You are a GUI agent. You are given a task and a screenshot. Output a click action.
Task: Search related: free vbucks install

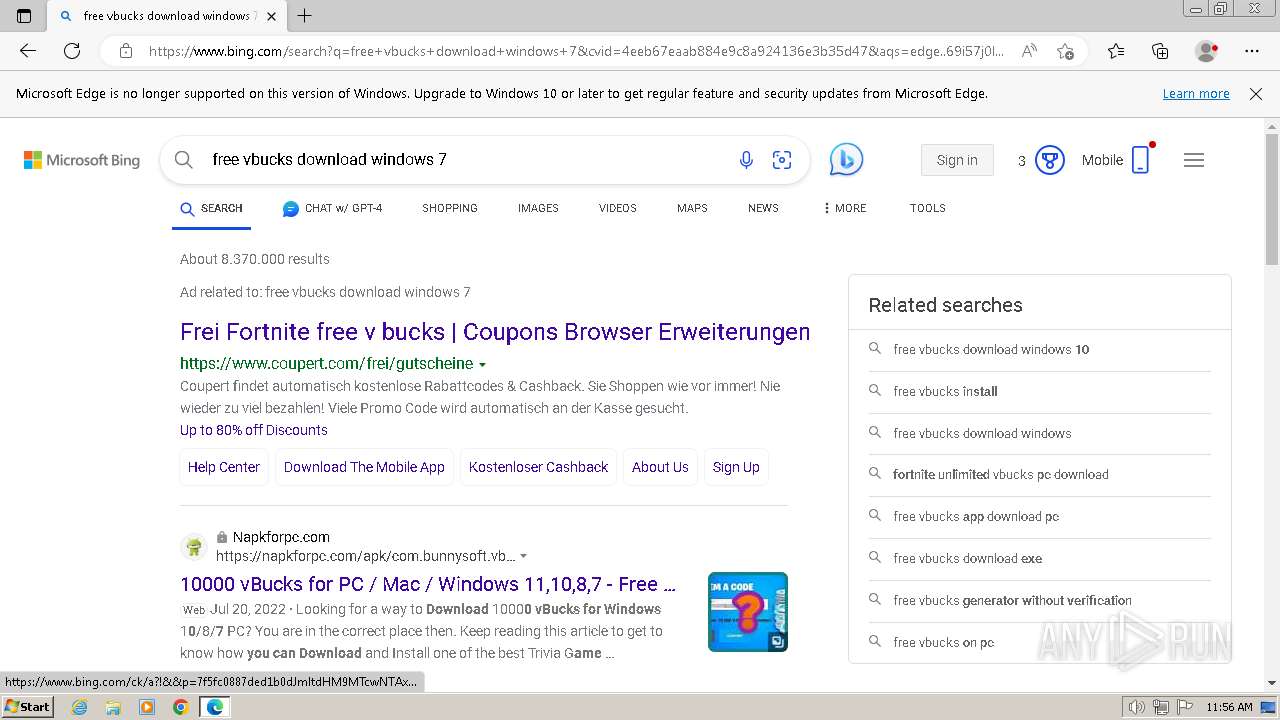[x=945, y=392]
